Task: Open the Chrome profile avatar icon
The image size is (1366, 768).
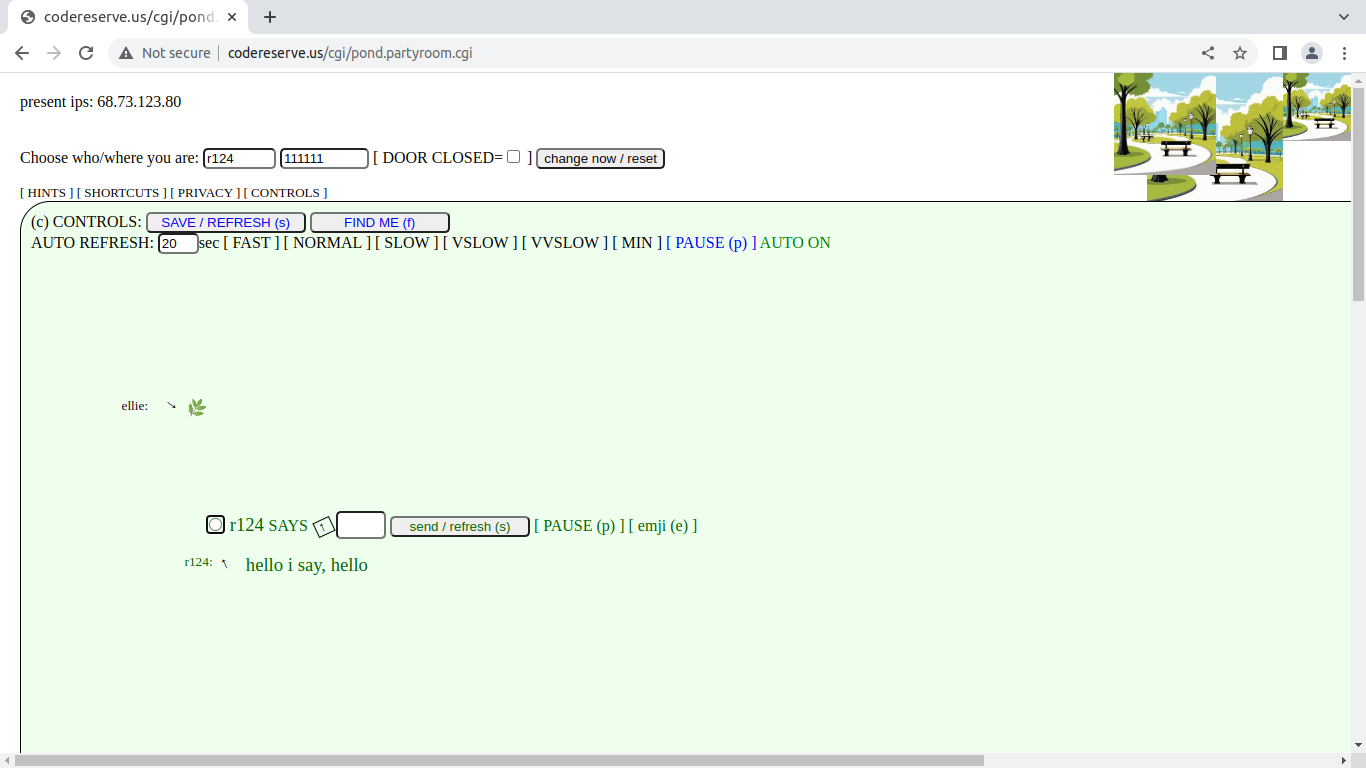Action: click(x=1311, y=53)
